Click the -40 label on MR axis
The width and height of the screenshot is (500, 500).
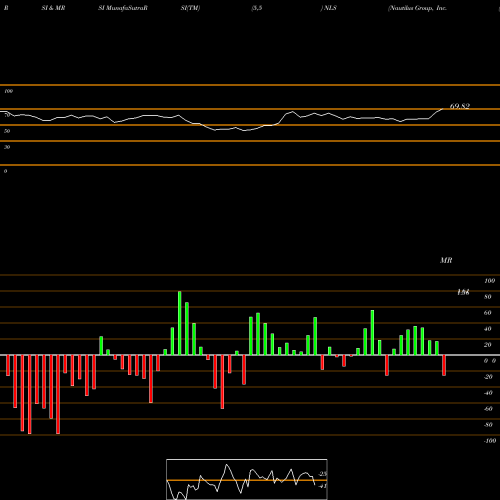pos(488,393)
